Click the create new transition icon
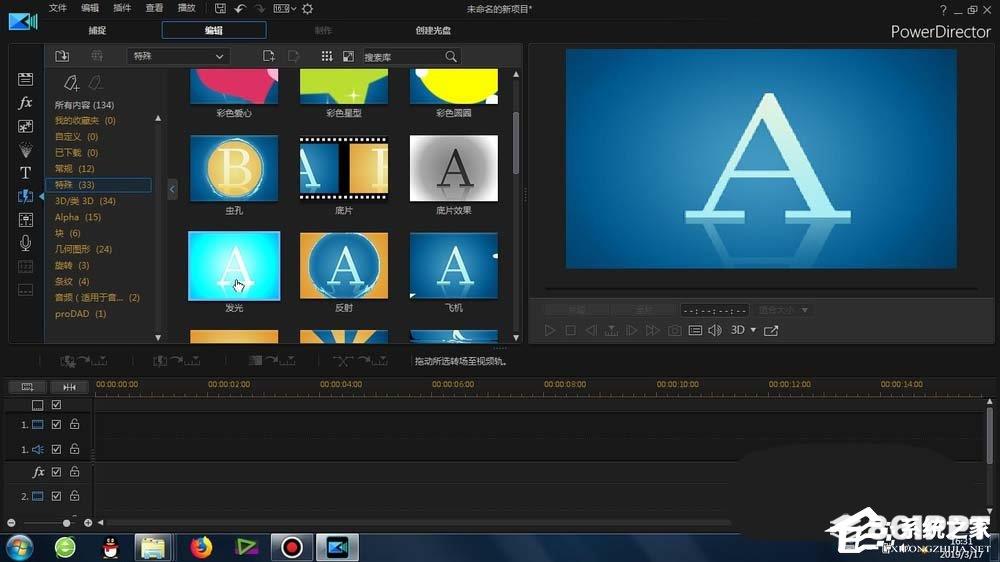This screenshot has width=1000, height=562. [x=268, y=56]
